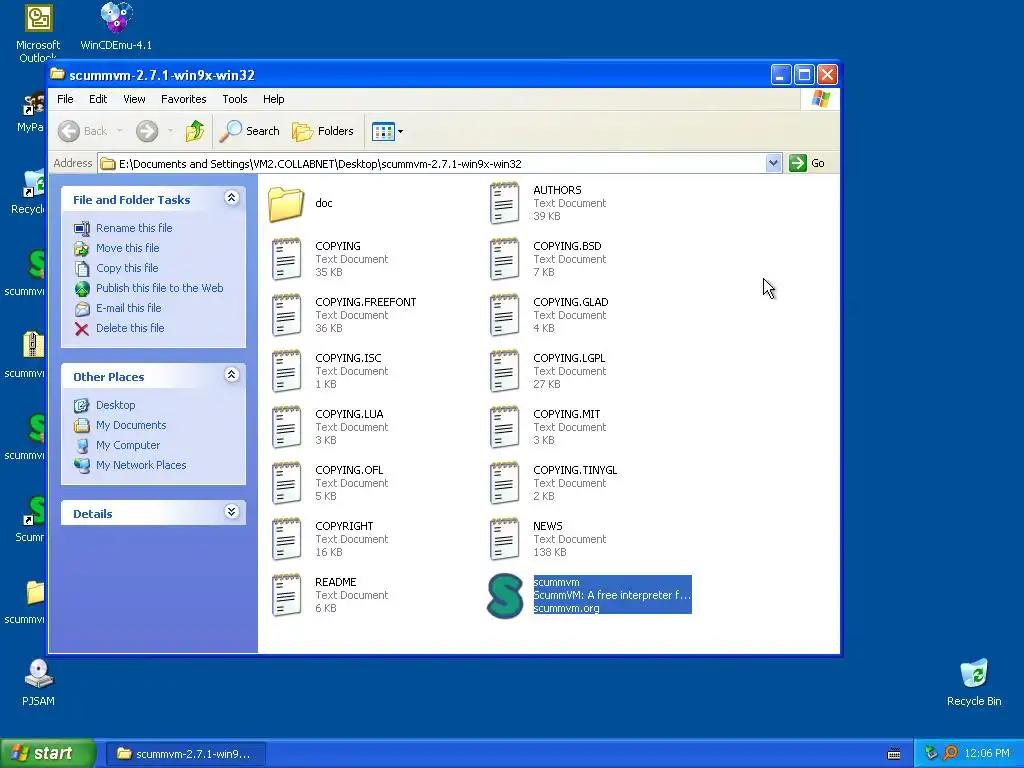Screen dimensions: 1024x768
Task: Open the Favorites menu
Action: click(184, 99)
